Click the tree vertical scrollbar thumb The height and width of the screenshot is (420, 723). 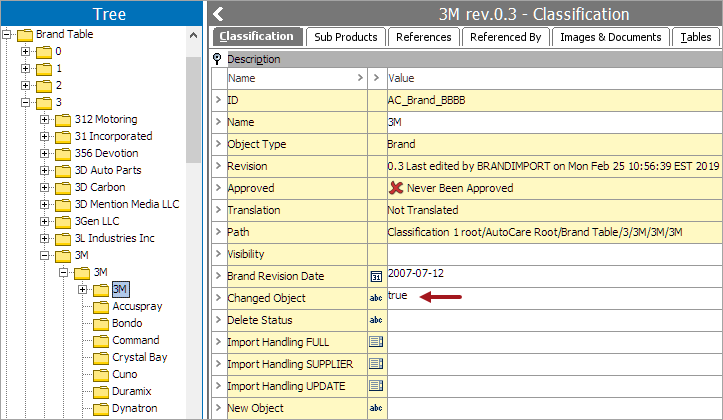point(194,110)
